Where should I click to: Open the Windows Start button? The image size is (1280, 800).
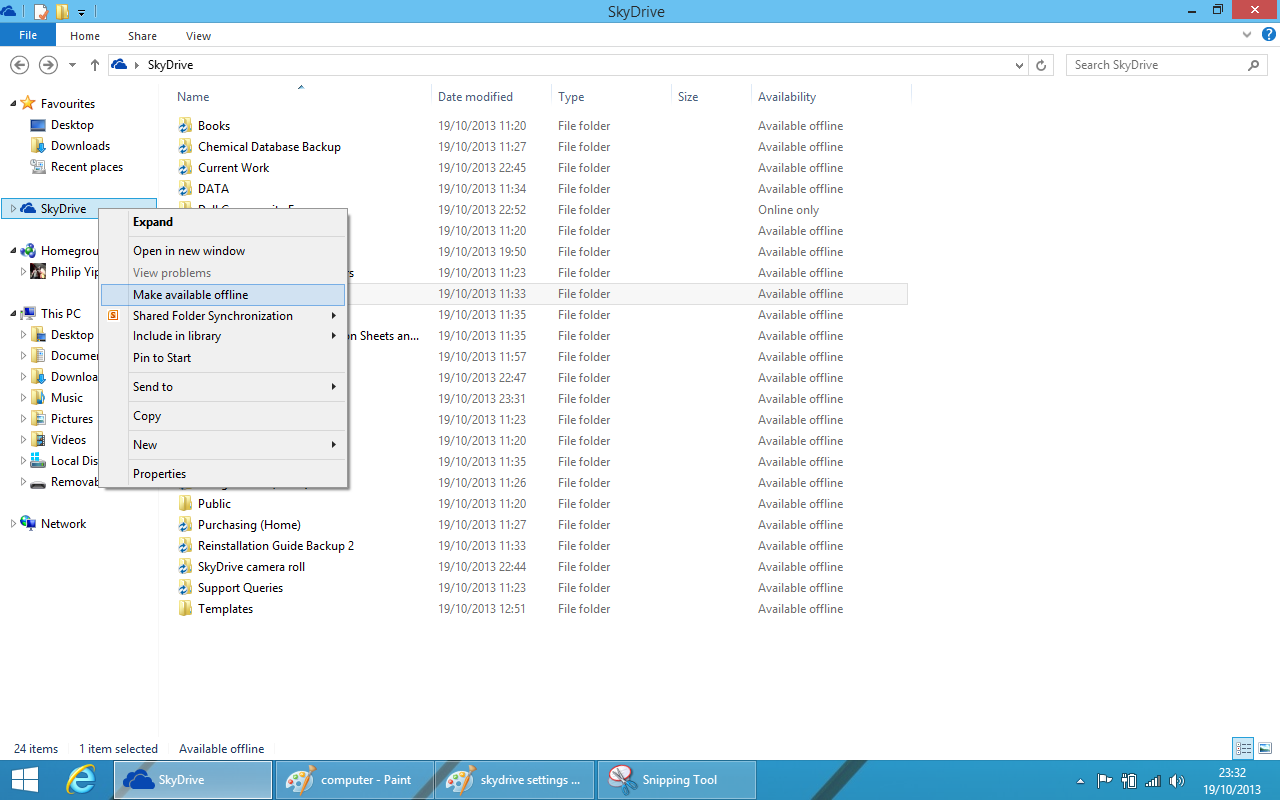(x=25, y=780)
